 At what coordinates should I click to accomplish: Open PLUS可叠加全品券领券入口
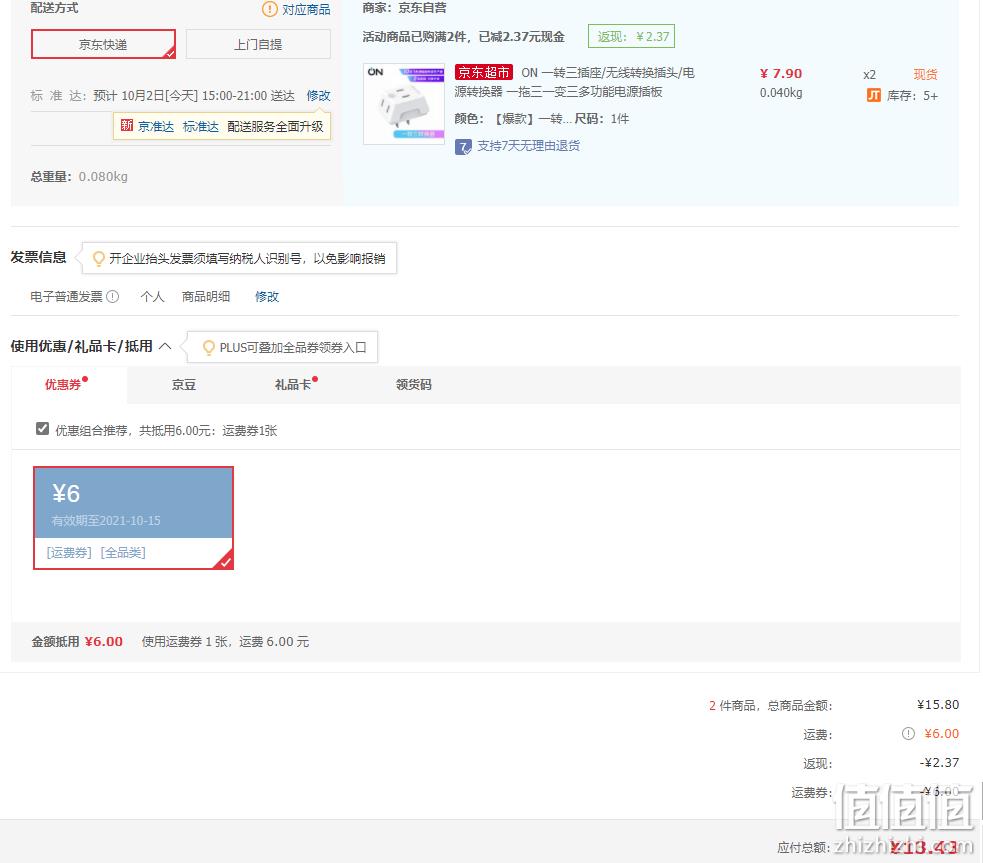(293, 347)
